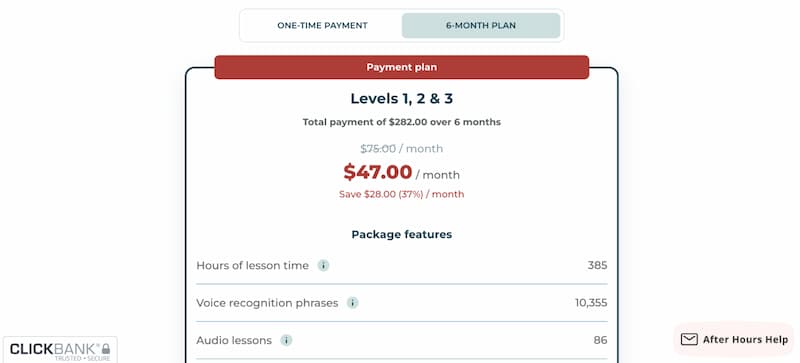Screen dimensions: 800x363
Task: Click the ClickBank trusted secure badge
Action: point(60,350)
